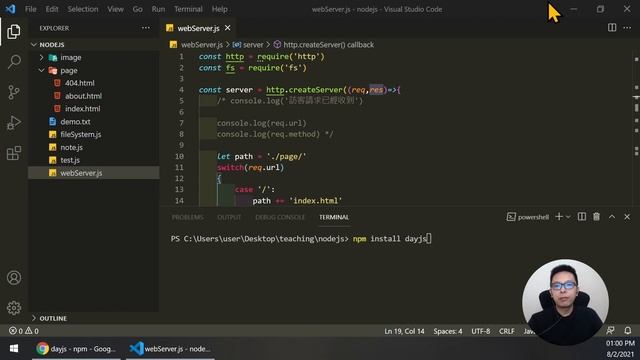The height and width of the screenshot is (360, 640).
Task: Open editor more actions ellipsis
Action: click(627, 27)
